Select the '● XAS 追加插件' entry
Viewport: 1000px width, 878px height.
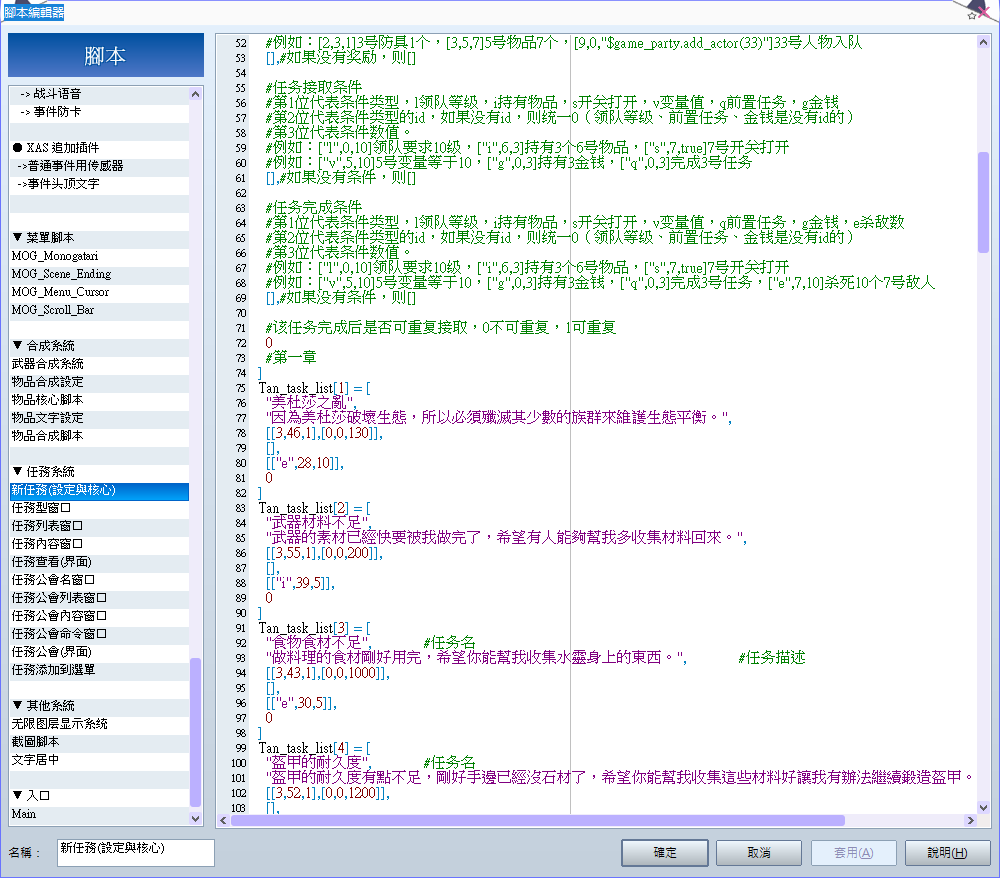[x=99, y=148]
